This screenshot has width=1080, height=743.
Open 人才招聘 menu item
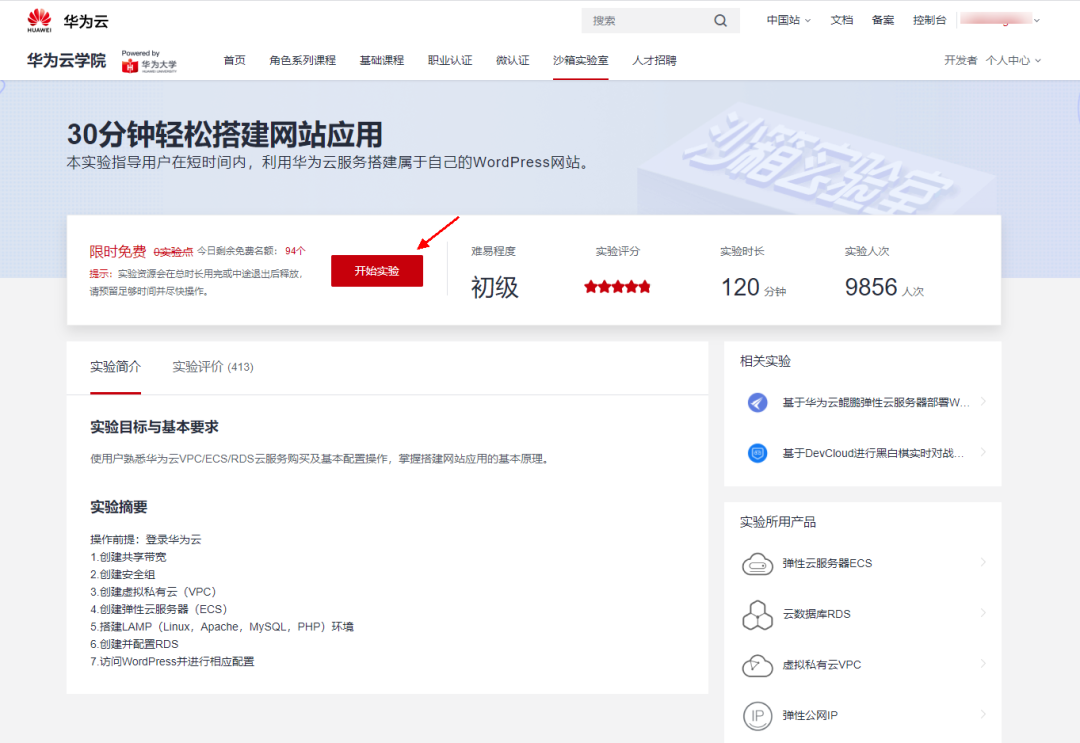point(654,61)
